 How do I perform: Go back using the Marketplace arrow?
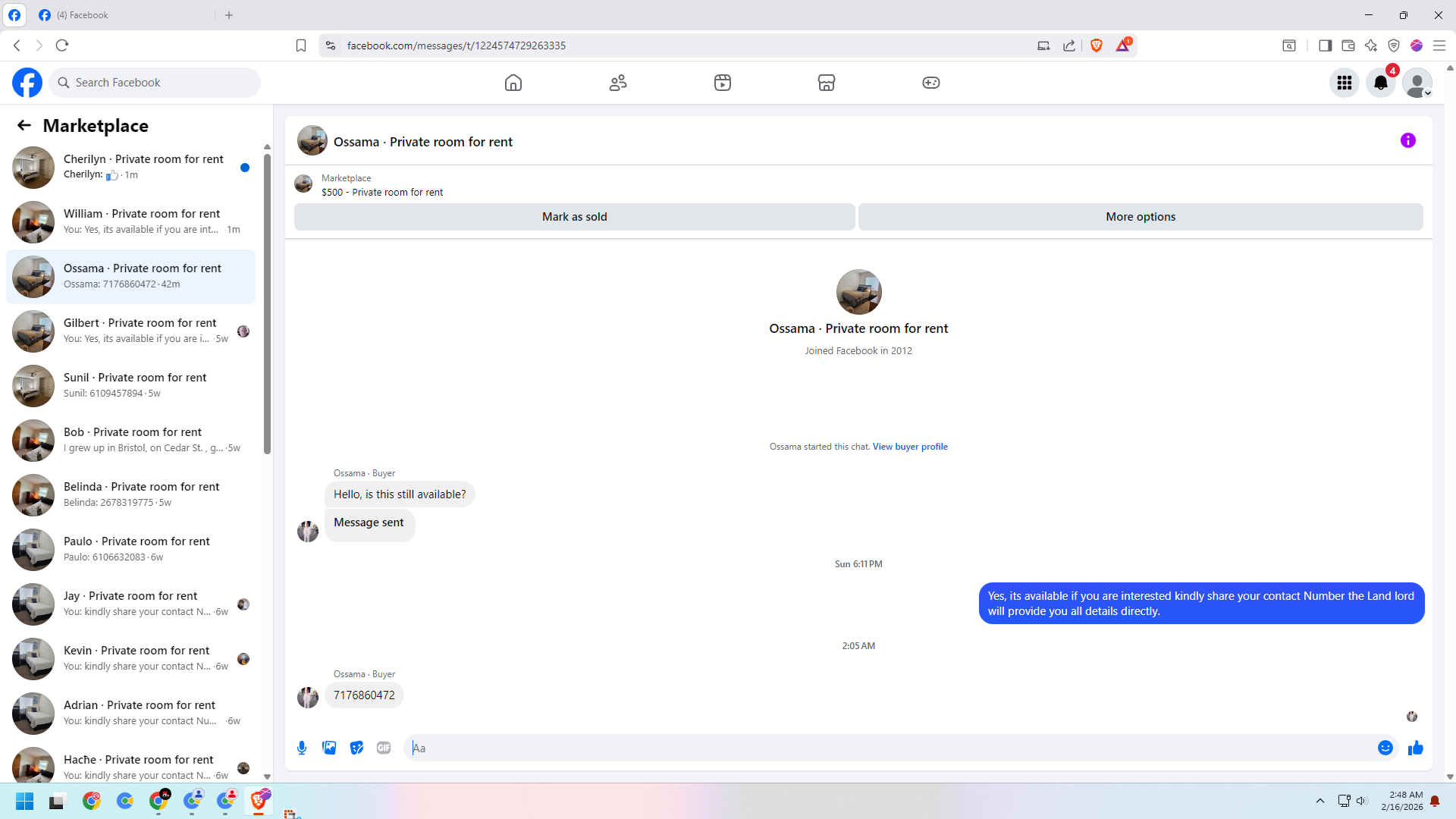pos(24,125)
